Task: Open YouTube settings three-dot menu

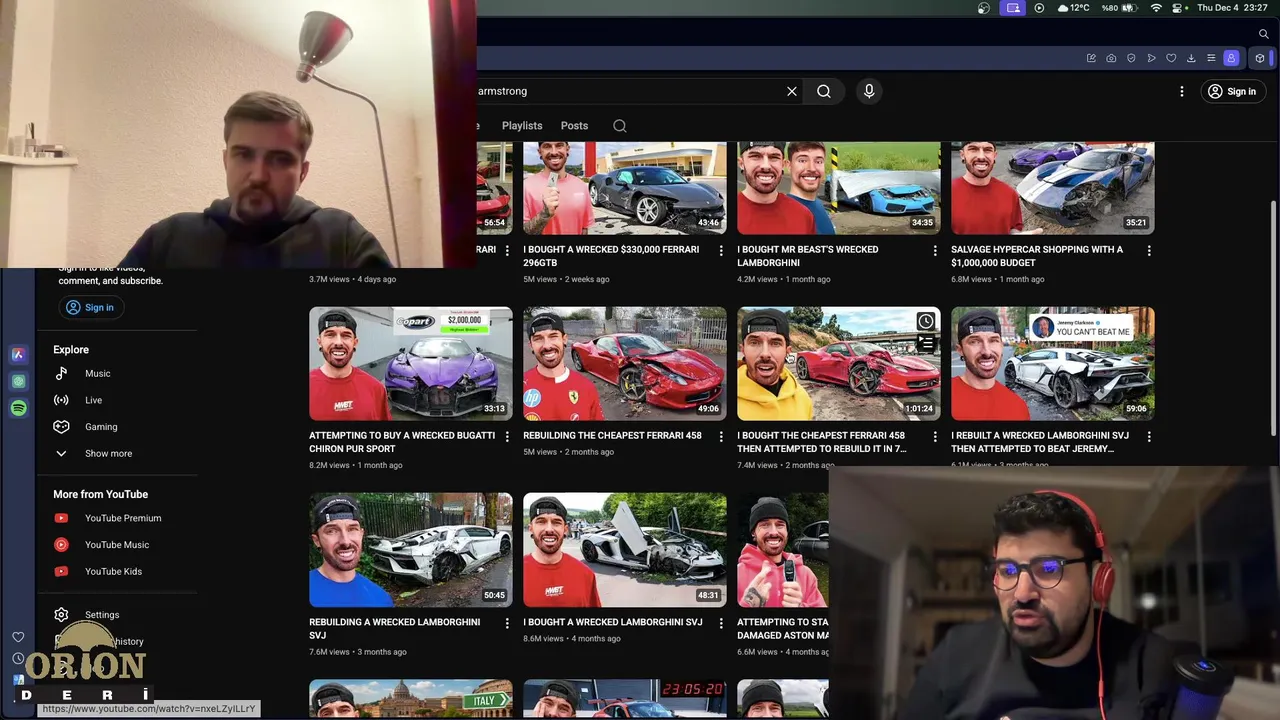Action: 1182,91
